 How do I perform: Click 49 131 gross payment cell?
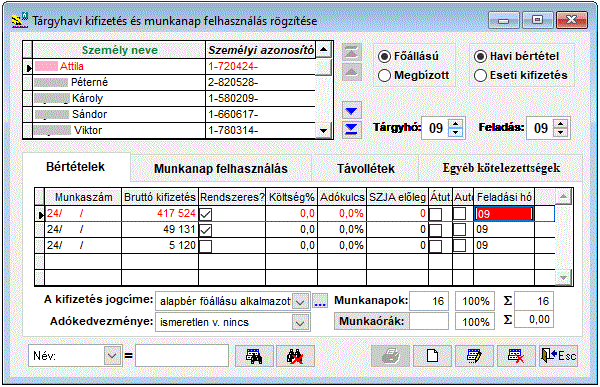160,230
